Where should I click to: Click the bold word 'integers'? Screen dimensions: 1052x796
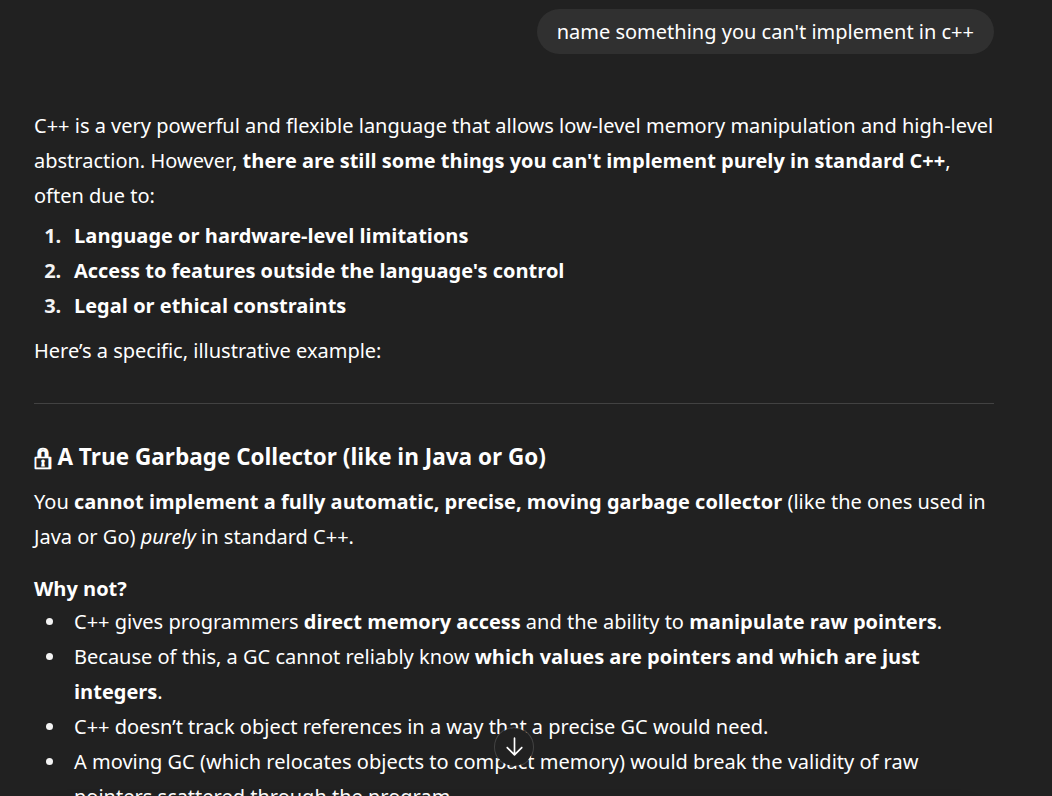pos(115,692)
